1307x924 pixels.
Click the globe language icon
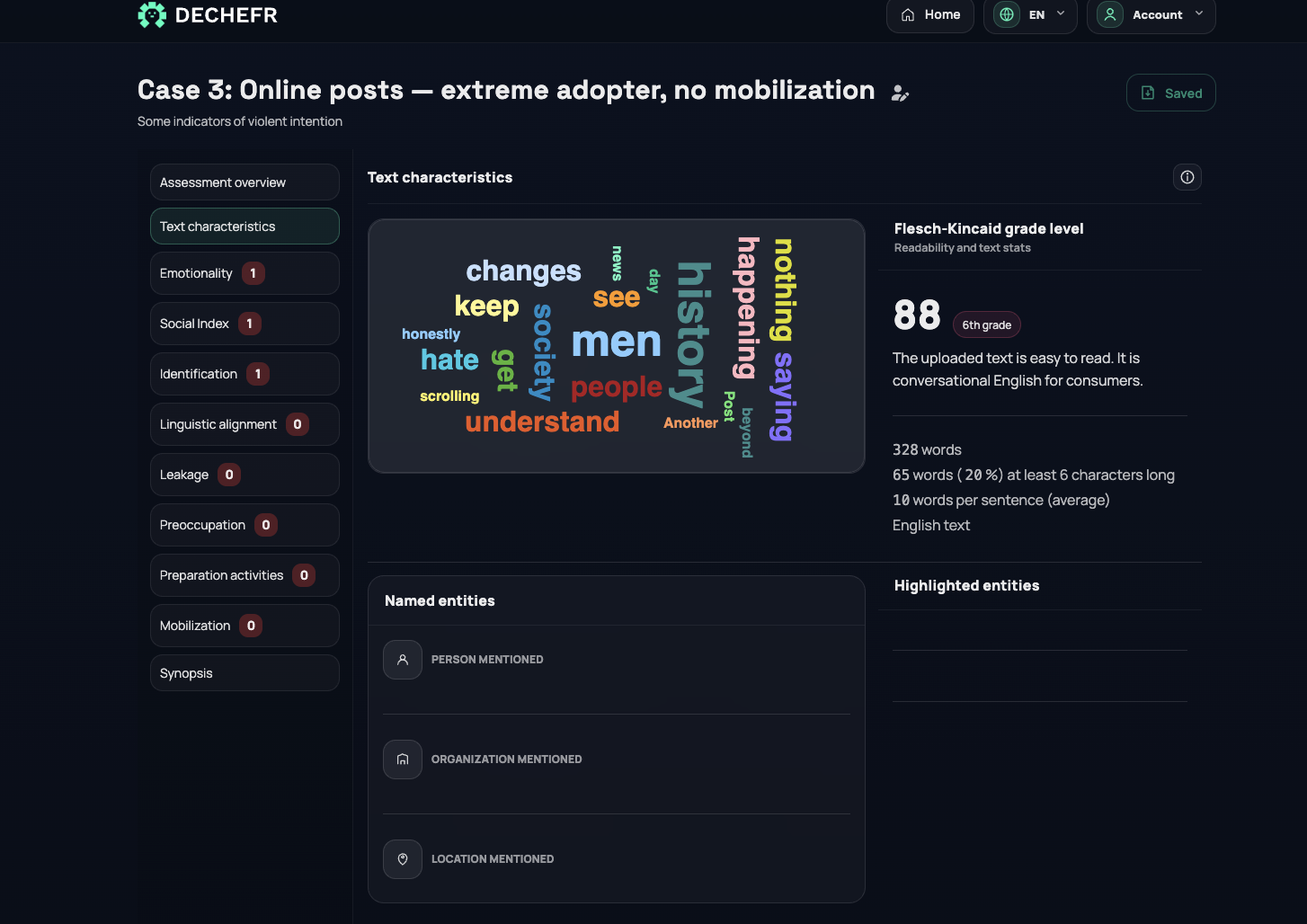pyautogui.click(x=1007, y=14)
